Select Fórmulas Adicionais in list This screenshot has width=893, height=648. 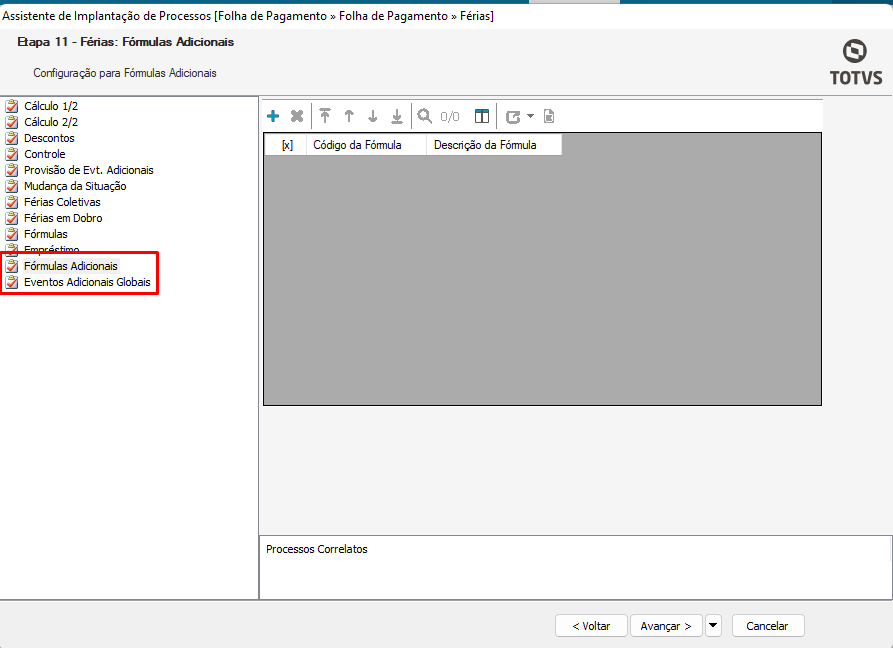pos(71,266)
